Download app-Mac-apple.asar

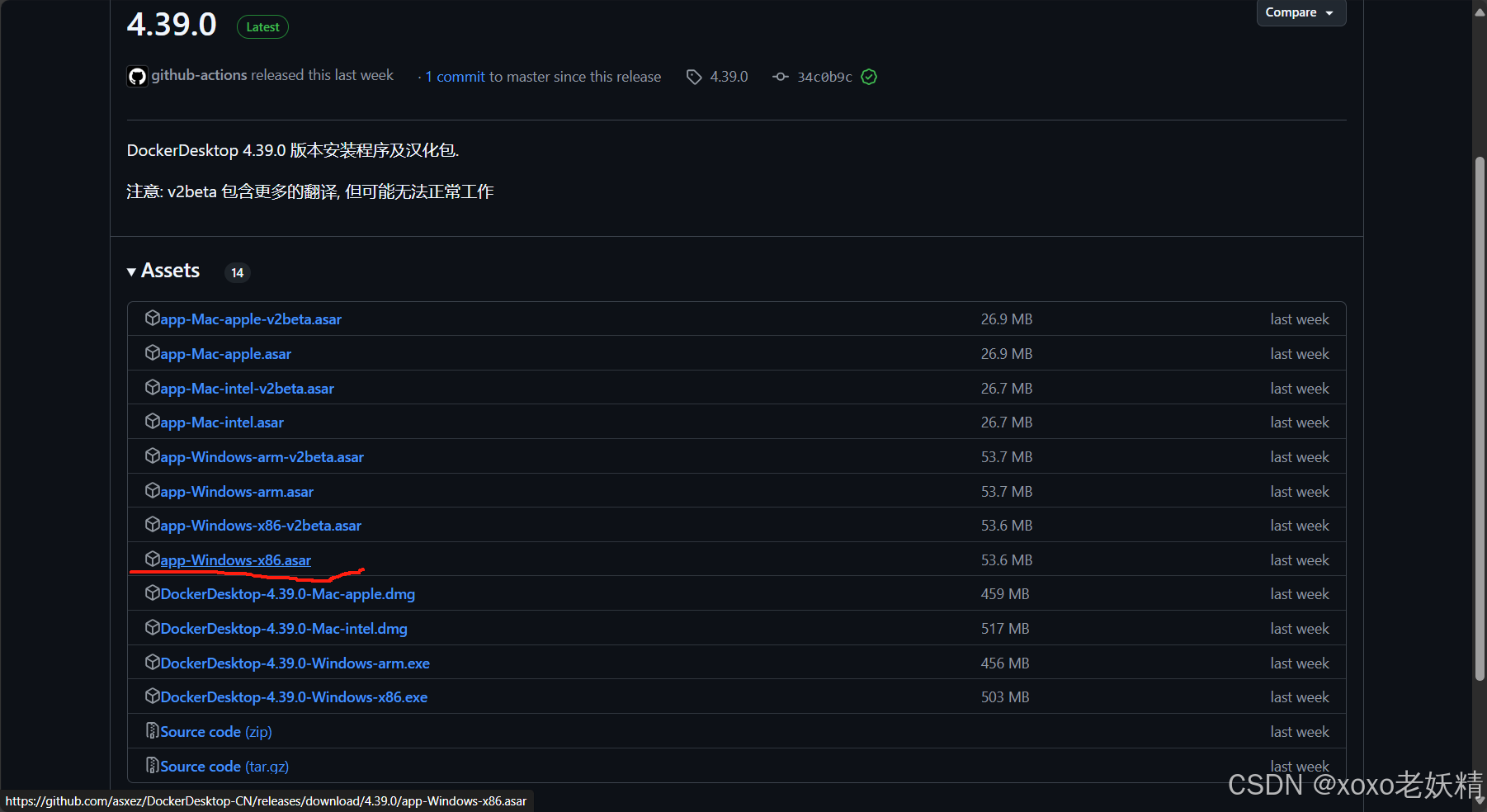click(226, 354)
